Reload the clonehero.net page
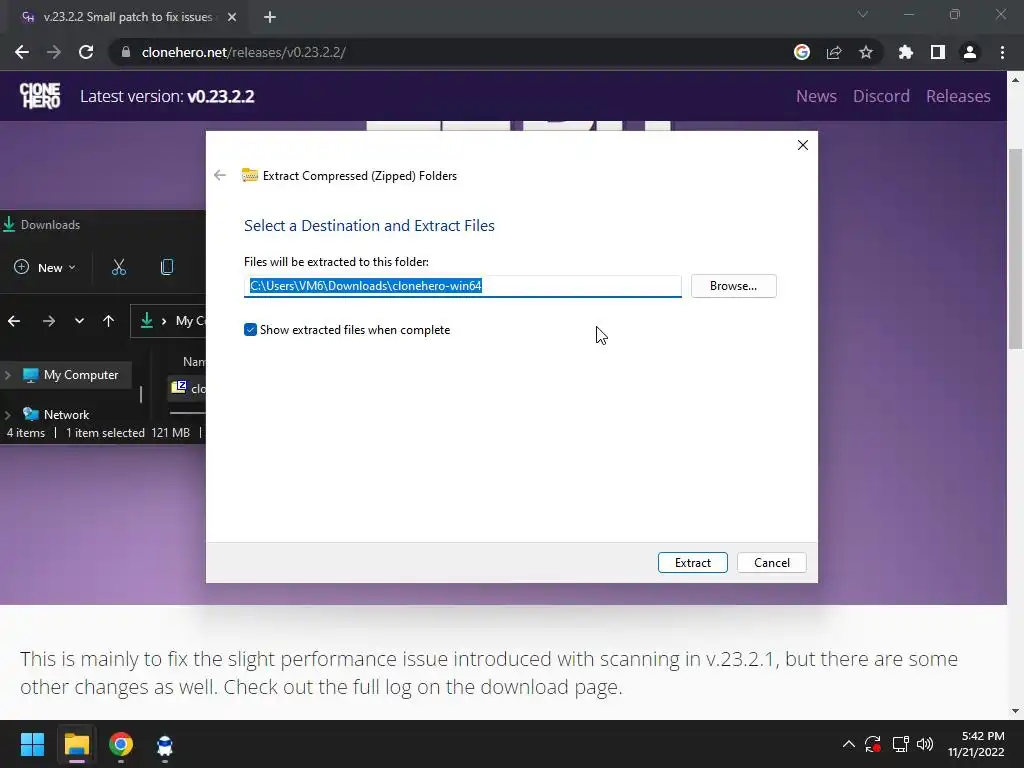1024x768 pixels. [86, 52]
